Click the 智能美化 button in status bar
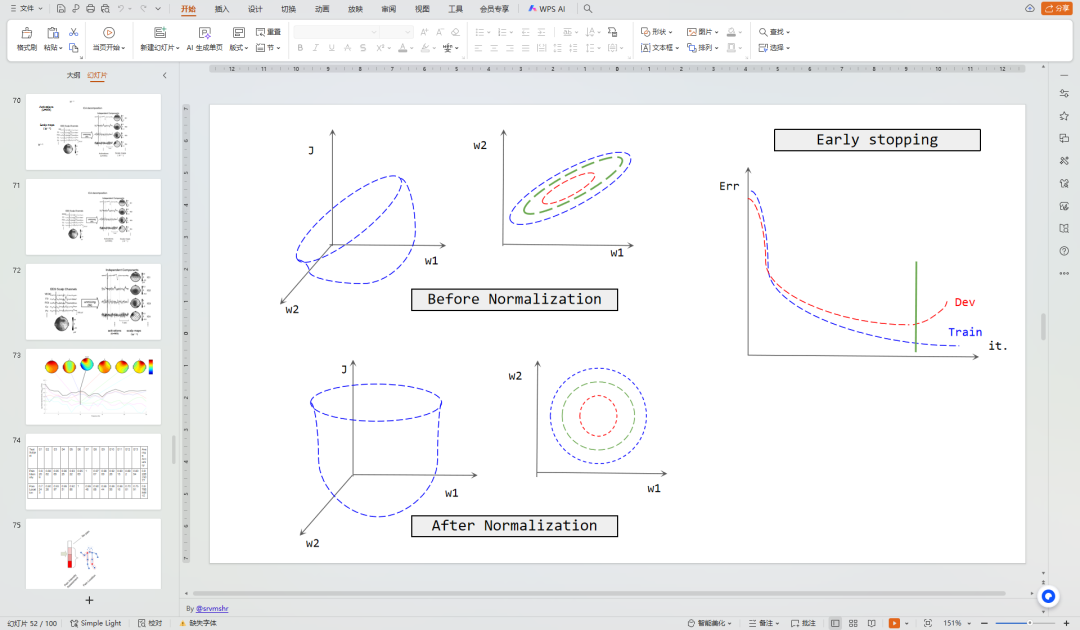This screenshot has width=1080, height=630. click(709, 623)
